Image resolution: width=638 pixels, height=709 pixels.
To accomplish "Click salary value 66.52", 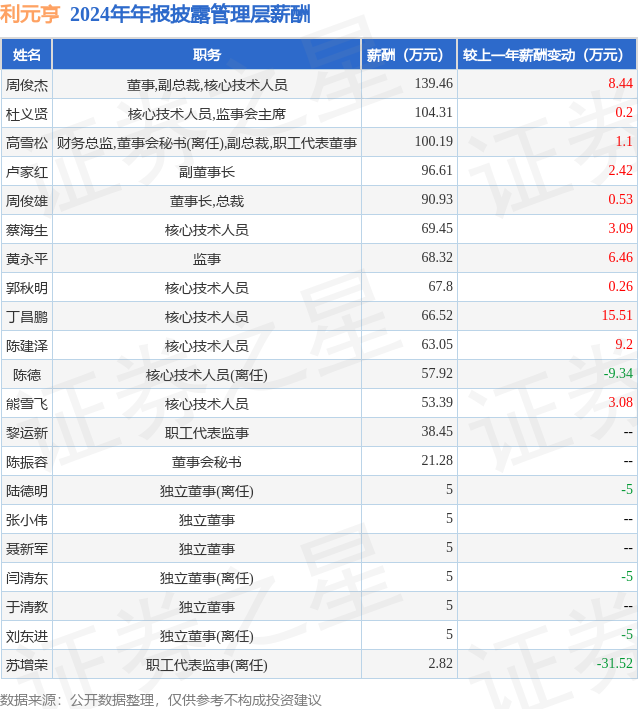I will tap(437, 315).
